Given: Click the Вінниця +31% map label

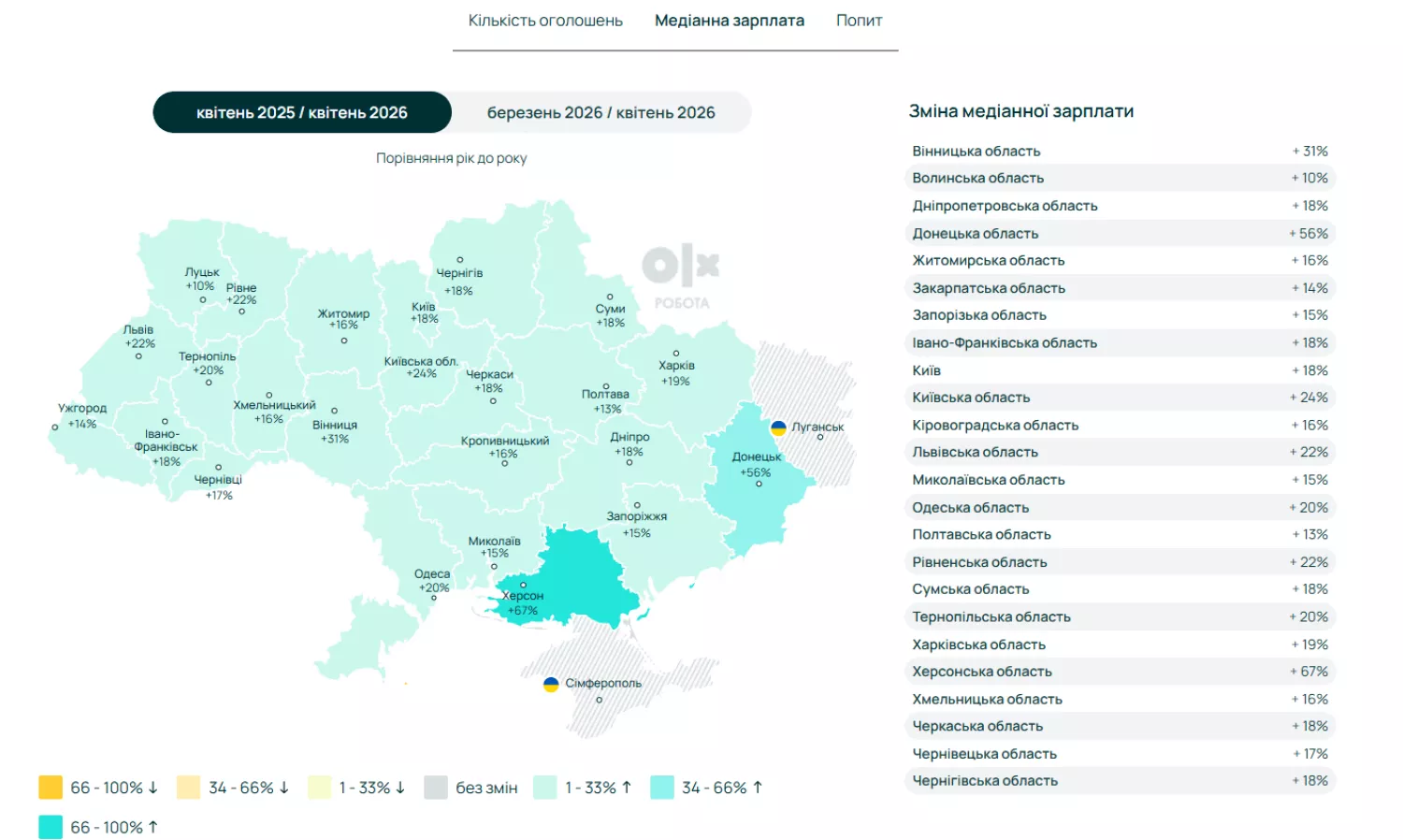Looking at the screenshot, I should click(x=335, y=431).
